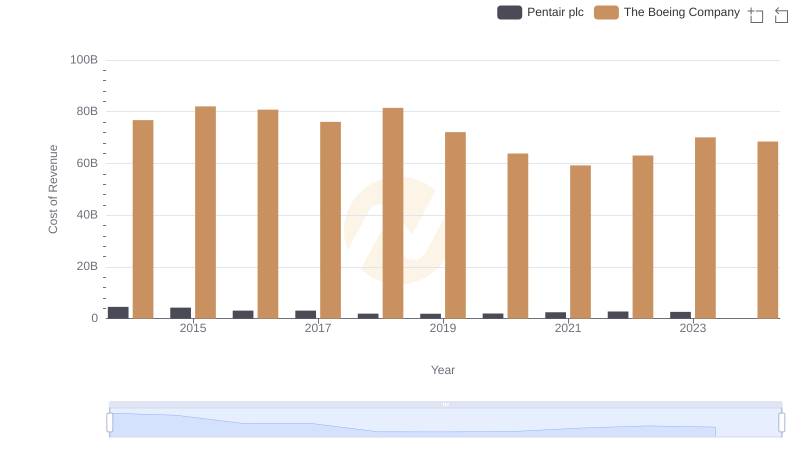Click the 20B y-axis label
The height and width of the screenshot is (461, 800).
pos(87,266)
